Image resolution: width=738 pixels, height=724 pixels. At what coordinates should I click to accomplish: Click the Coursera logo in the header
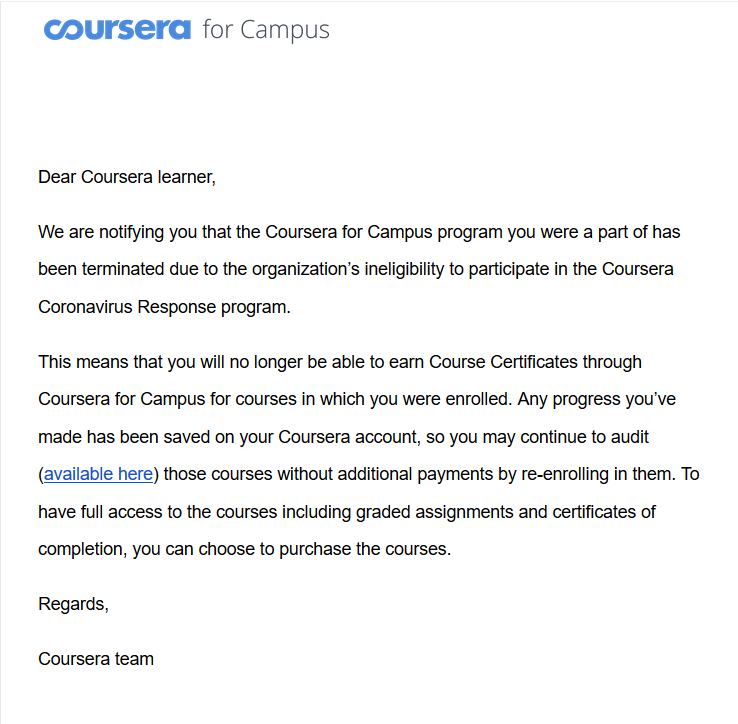(x=116, y=29)
